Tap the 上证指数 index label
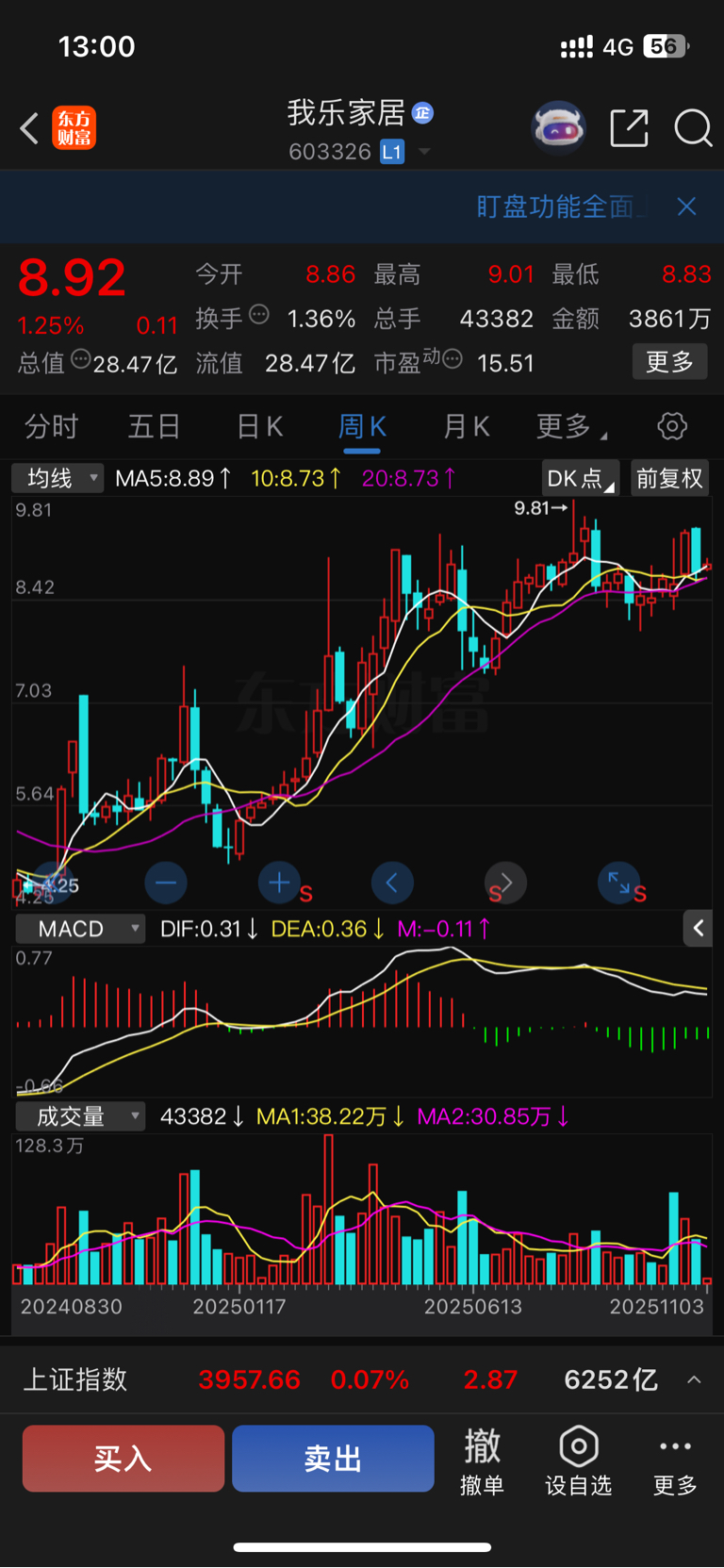The image size is (724, 1568). point(75,1380)
